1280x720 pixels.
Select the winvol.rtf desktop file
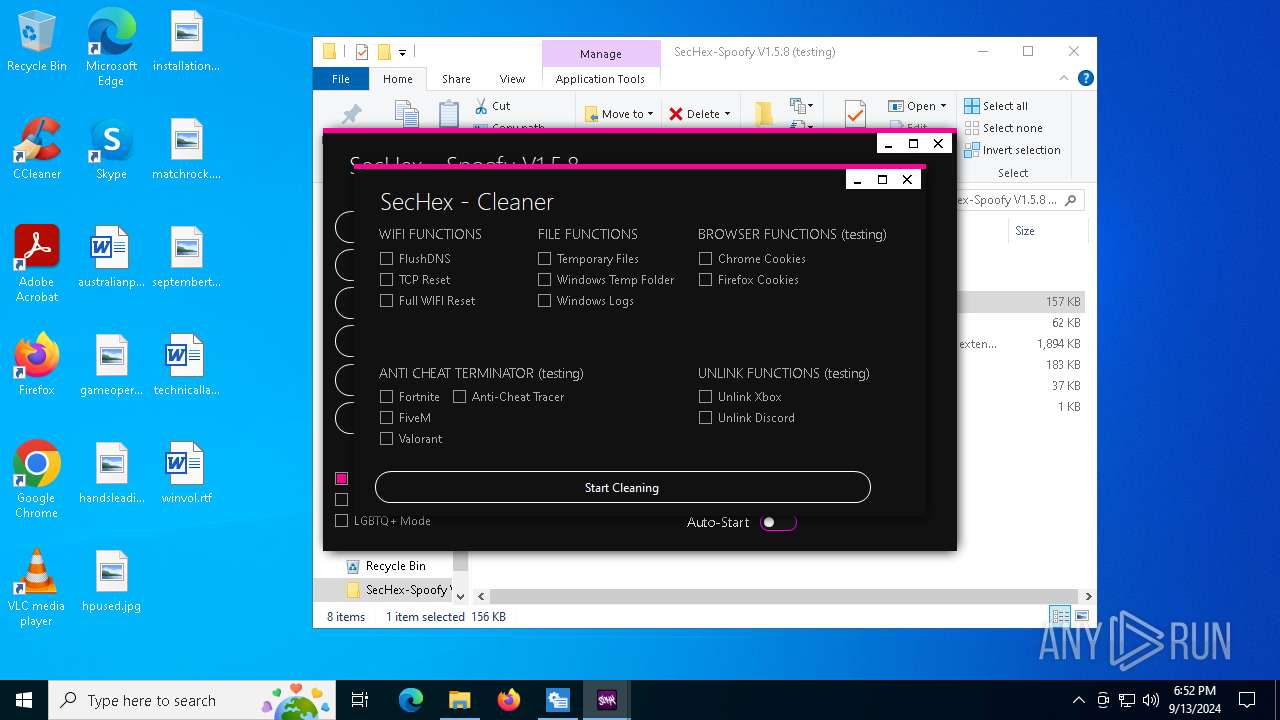(186, 474)
